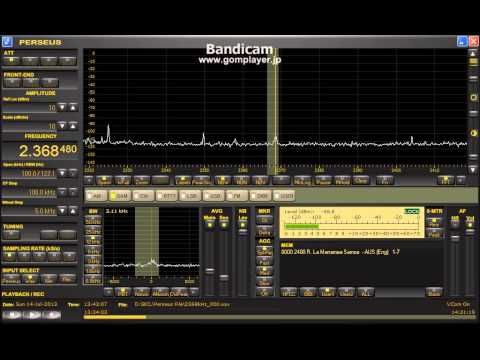The height and width of the screenshot is (360, 480).
Task: Adjust the AVG Sec slider
Action: (x=224, y=277)
